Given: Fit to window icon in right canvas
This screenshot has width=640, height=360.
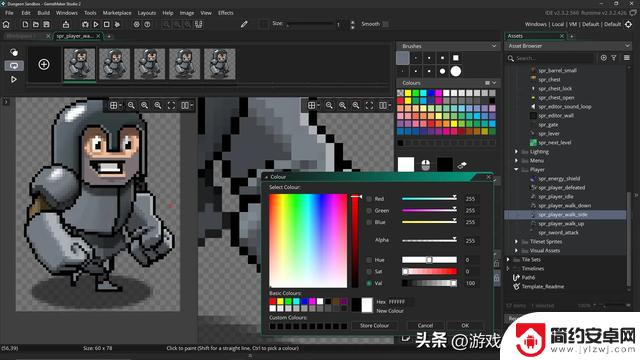Looking at the screenshot, I should click(x=369, y=105).
